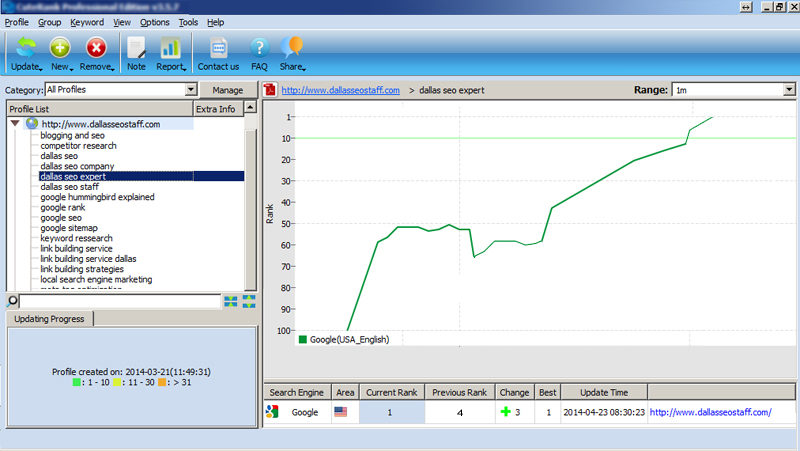Click the USA flag icon

340,412
